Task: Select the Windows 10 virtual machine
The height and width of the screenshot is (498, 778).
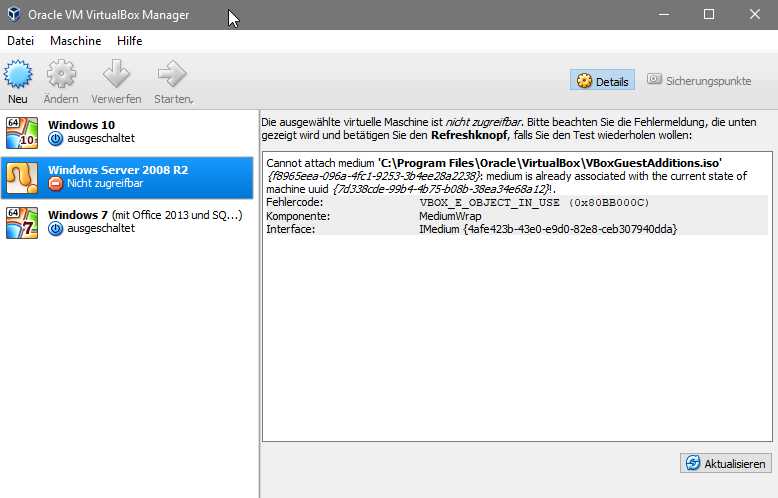Action: (127, 132)
